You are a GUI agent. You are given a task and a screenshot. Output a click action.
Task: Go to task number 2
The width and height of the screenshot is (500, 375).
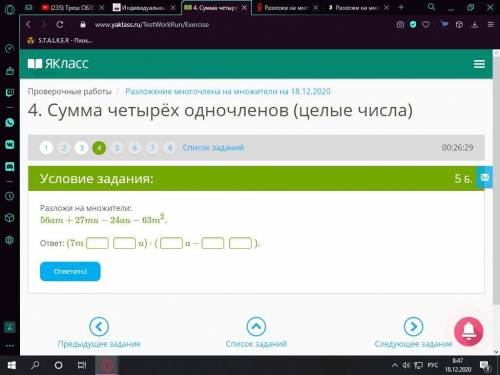pos(64,148)
